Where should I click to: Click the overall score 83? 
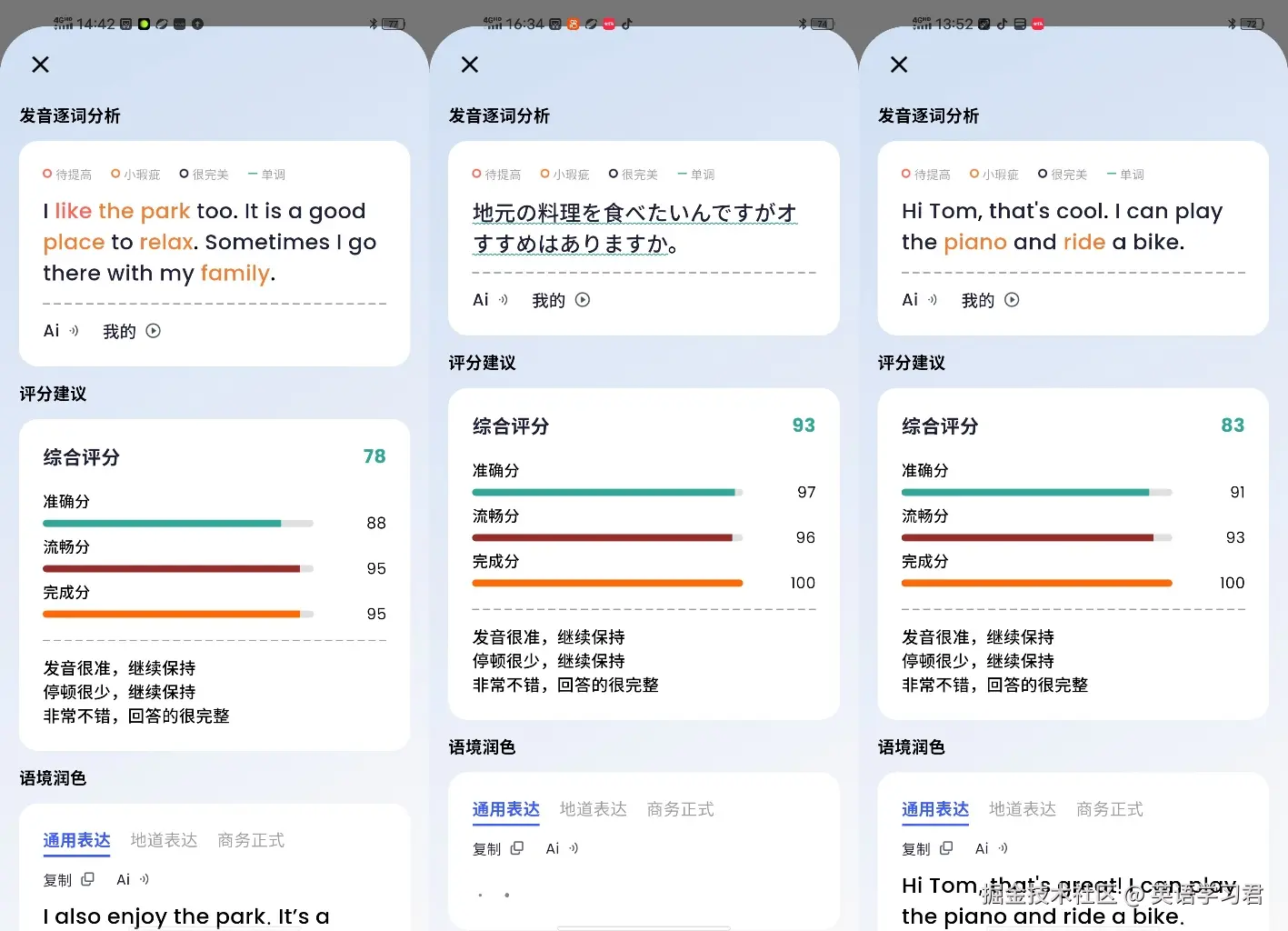tap(1233, 425)
